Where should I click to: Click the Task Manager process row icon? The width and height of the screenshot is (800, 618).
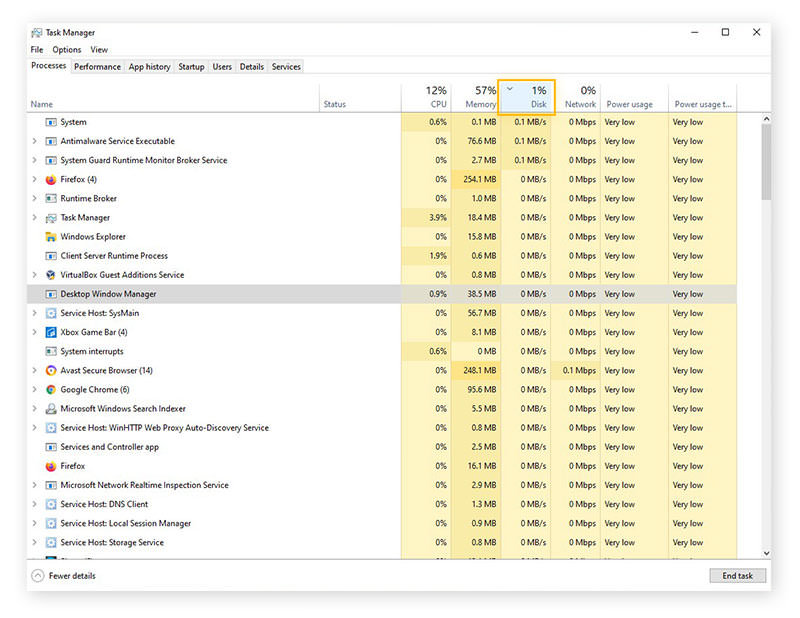pos(51,218)
